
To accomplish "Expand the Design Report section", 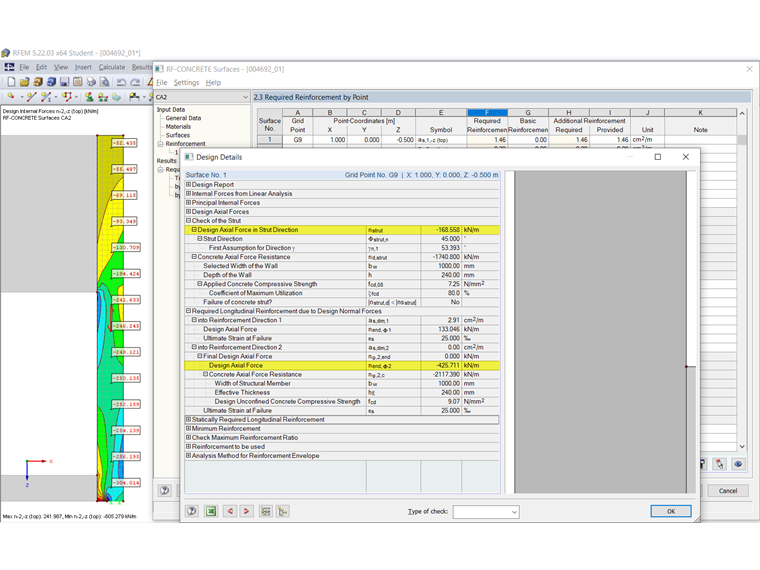I will click(189, 185).
